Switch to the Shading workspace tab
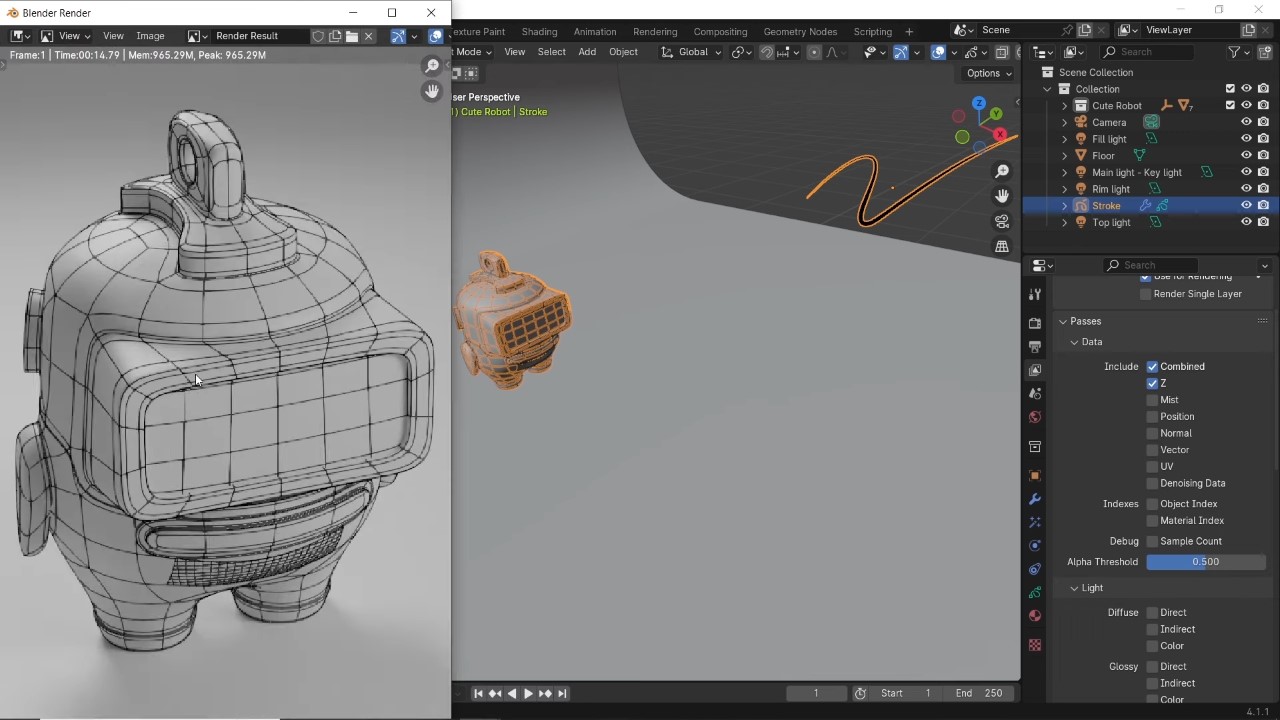 tap(539, 31)
